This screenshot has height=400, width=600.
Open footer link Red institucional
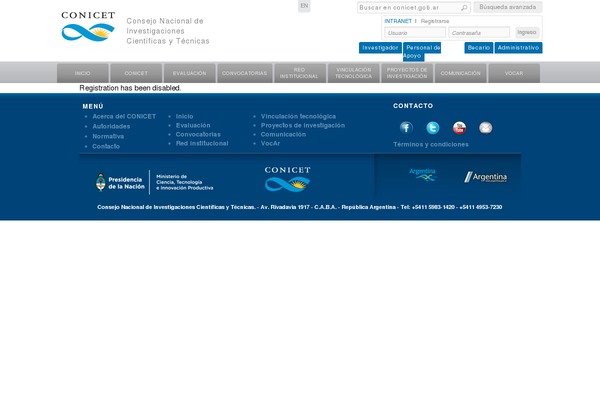coord(202,143)
